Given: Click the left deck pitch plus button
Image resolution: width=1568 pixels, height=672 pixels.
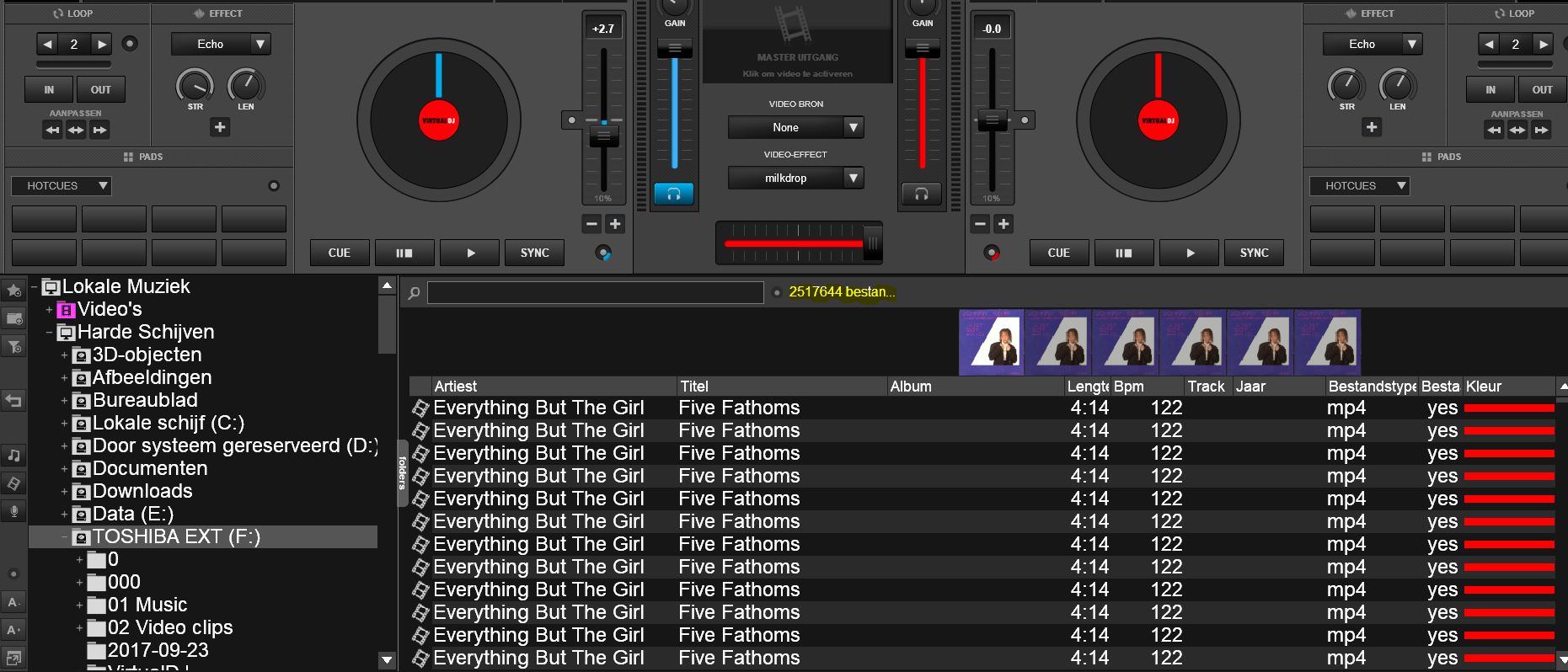Looking at the screenshot, I should point(615,223).
